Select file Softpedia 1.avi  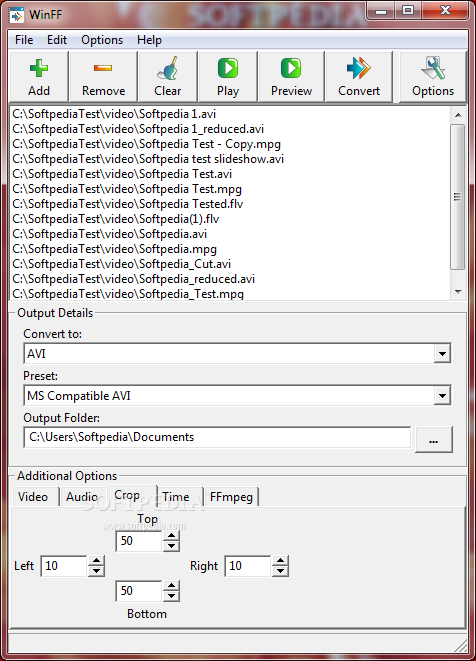click(x=114, y=114)
